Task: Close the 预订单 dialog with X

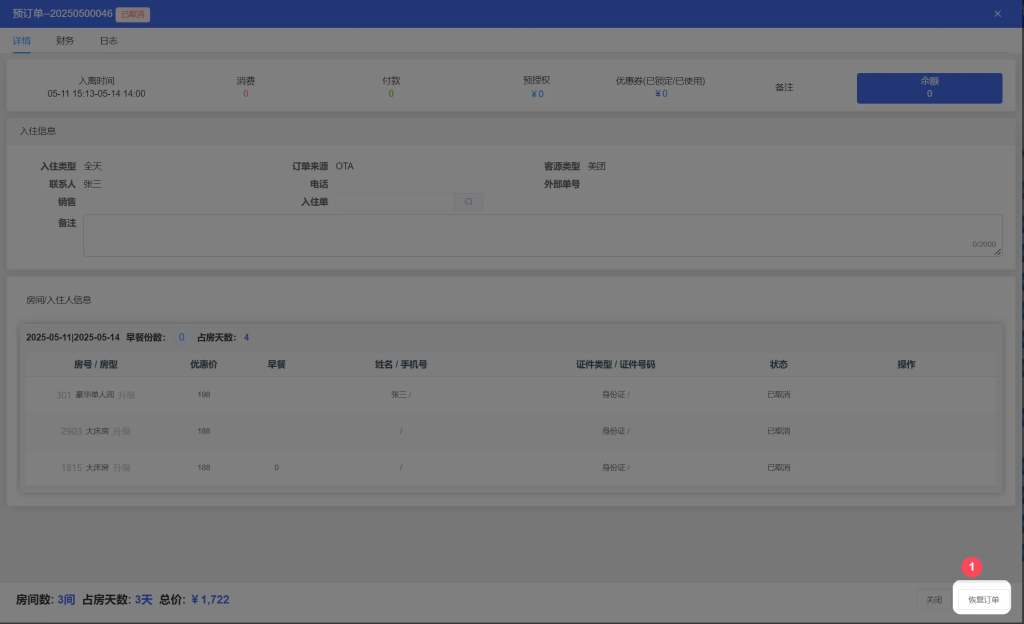Action: click(997, 14)
